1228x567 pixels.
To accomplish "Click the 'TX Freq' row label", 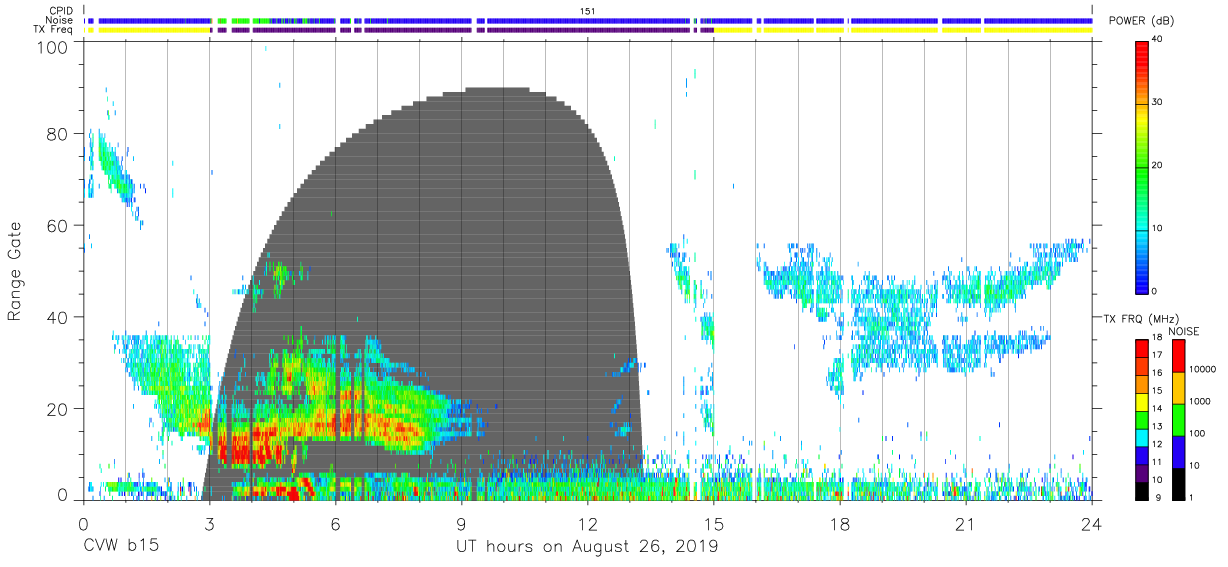I will (54, 30).
